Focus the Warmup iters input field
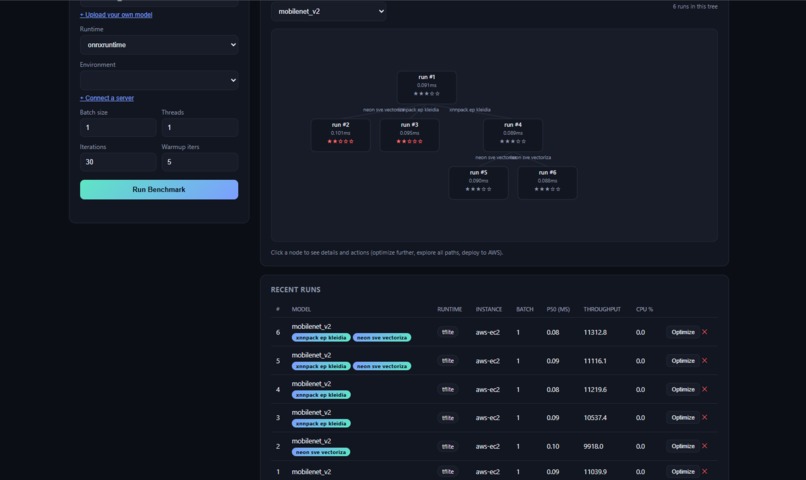The height and width of the screenshot is (480, 806). tap(200, 162)
